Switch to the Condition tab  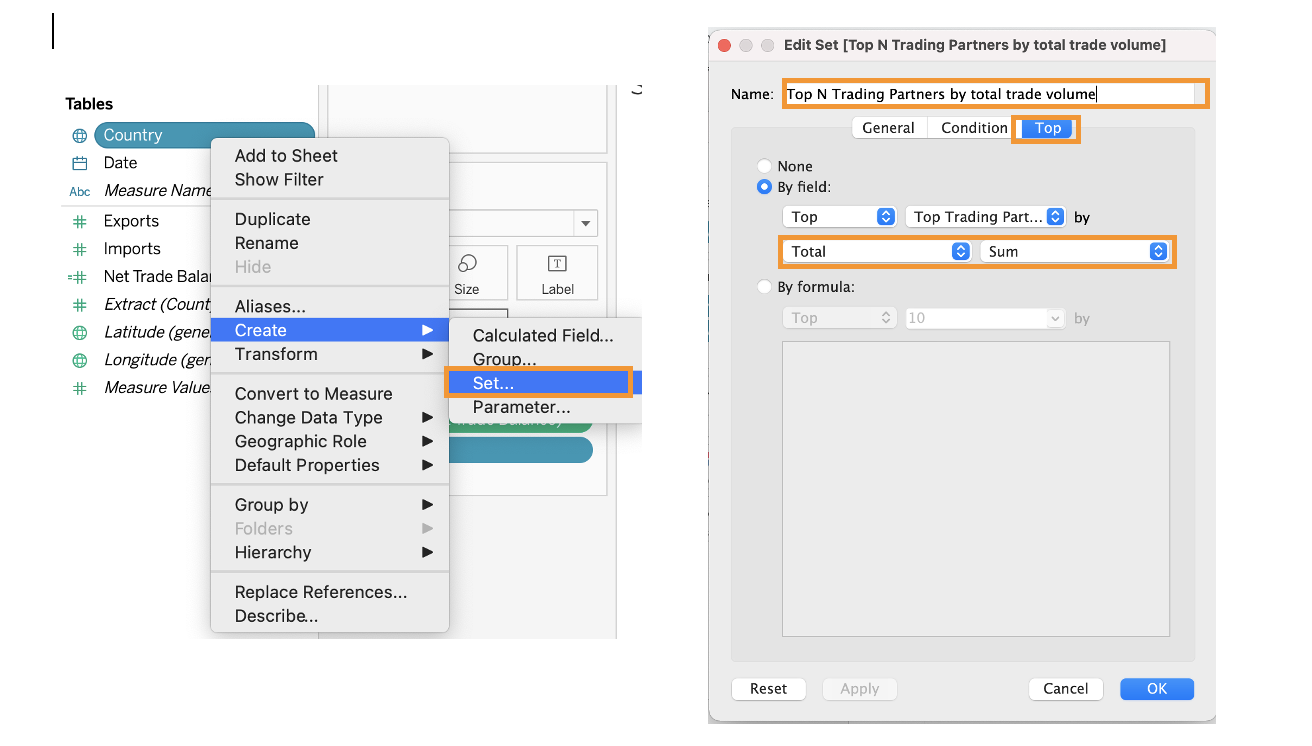tap(973, 128)
